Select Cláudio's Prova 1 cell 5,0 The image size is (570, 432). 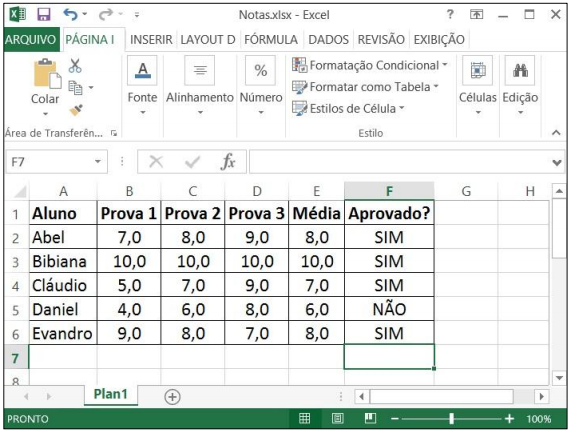129,285
